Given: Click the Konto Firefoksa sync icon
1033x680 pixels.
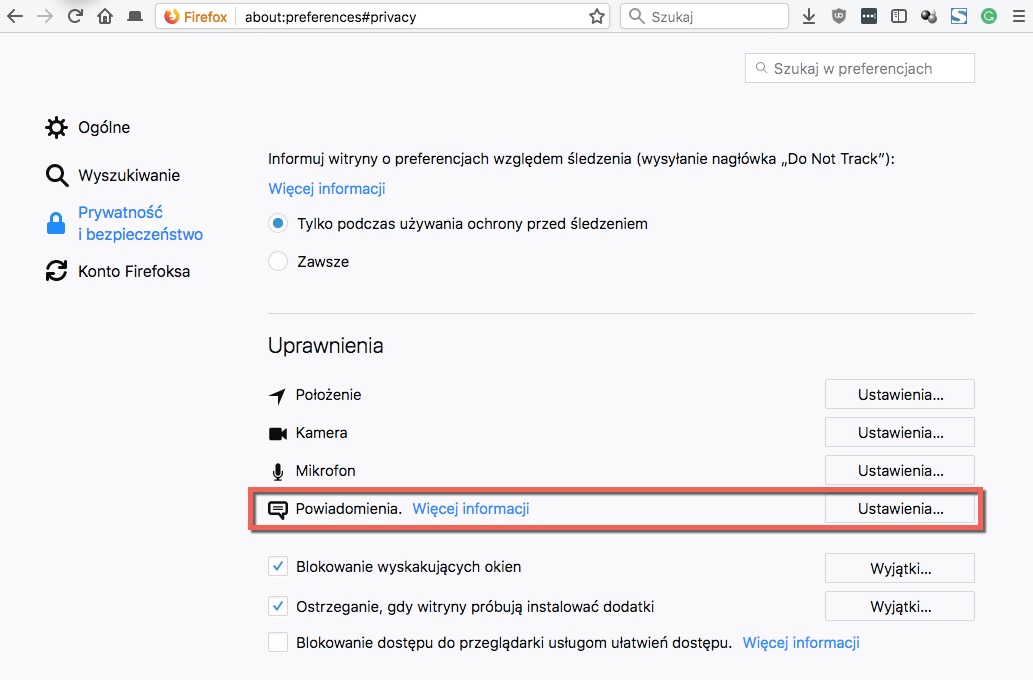Looking at the screenshot, I should [56, 271].
